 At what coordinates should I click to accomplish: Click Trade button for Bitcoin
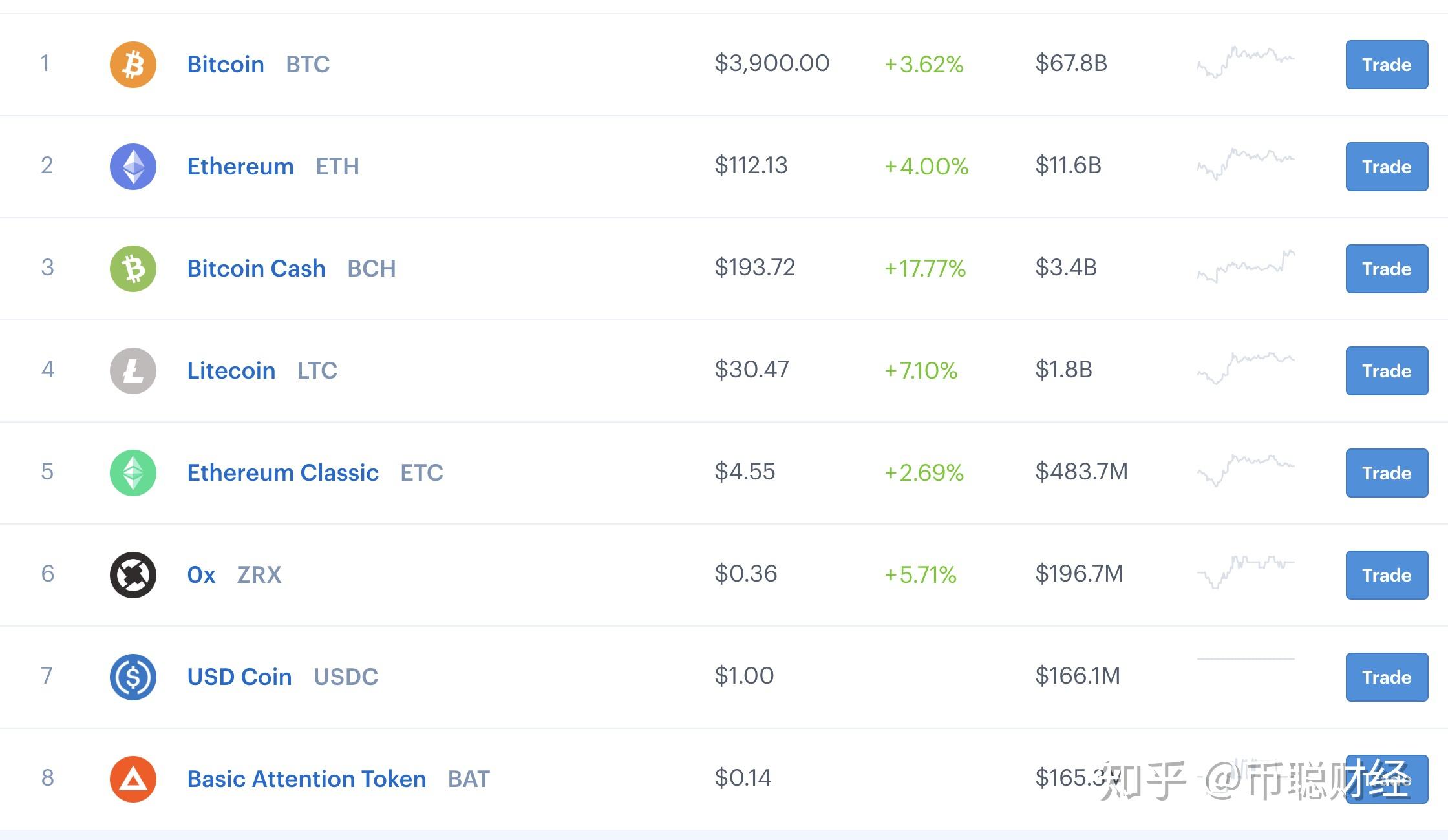coord(1387,65)
